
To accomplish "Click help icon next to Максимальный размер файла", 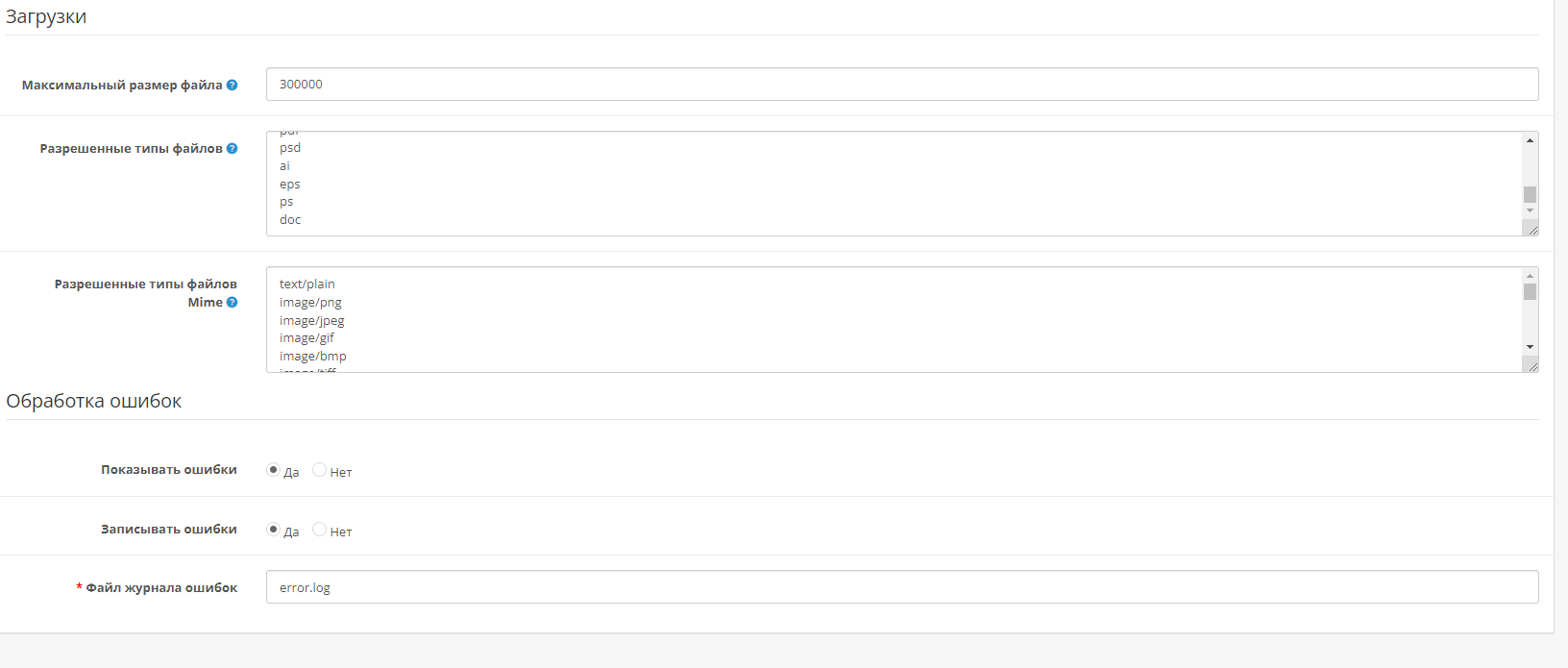I will (x=232, y=85).
